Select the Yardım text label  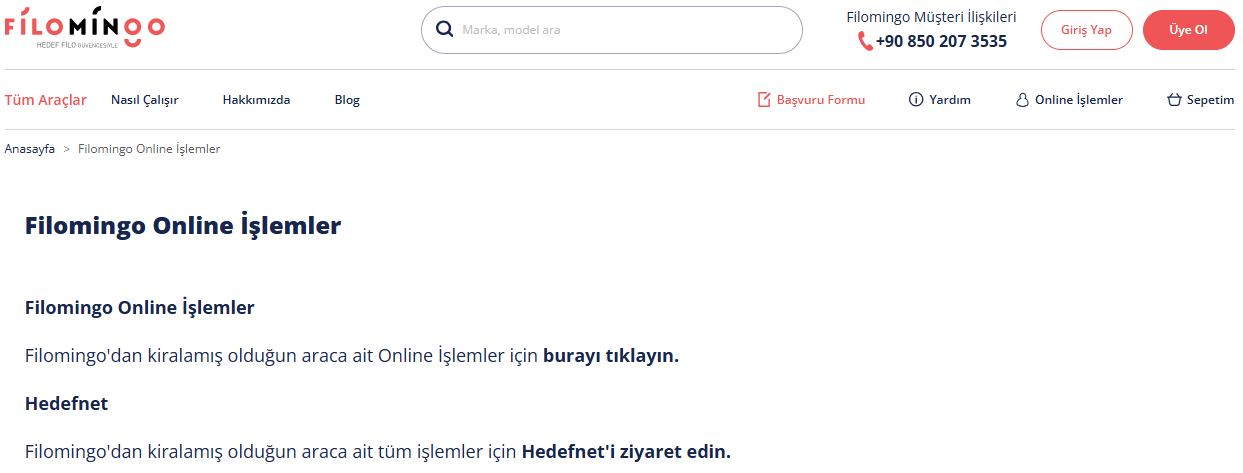950,100
